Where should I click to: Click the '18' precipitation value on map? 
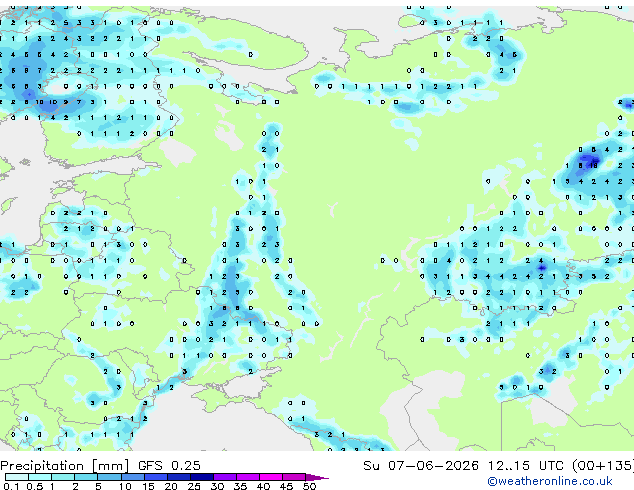click(594, 165)
